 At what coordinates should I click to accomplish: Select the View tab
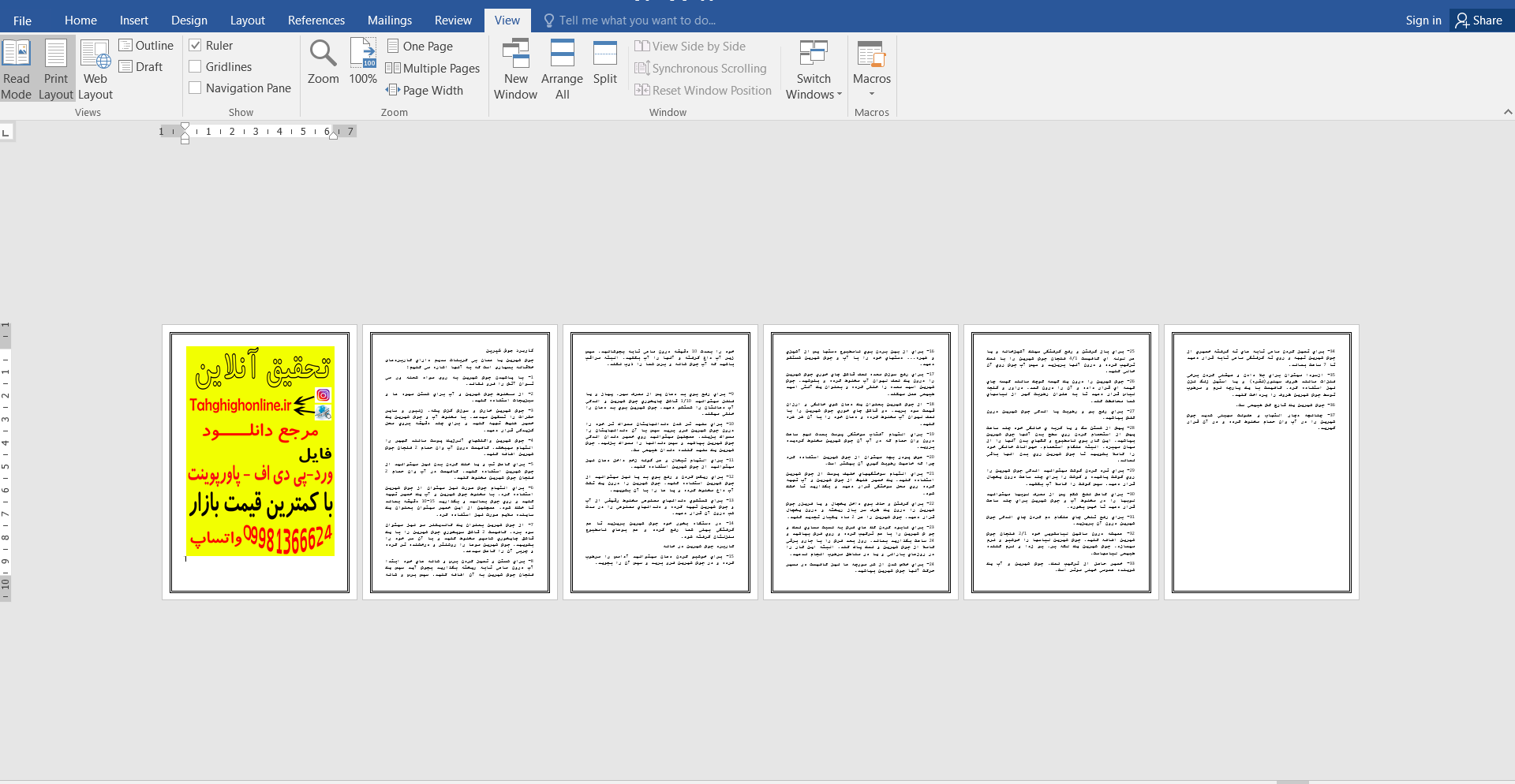coord(507,21)
